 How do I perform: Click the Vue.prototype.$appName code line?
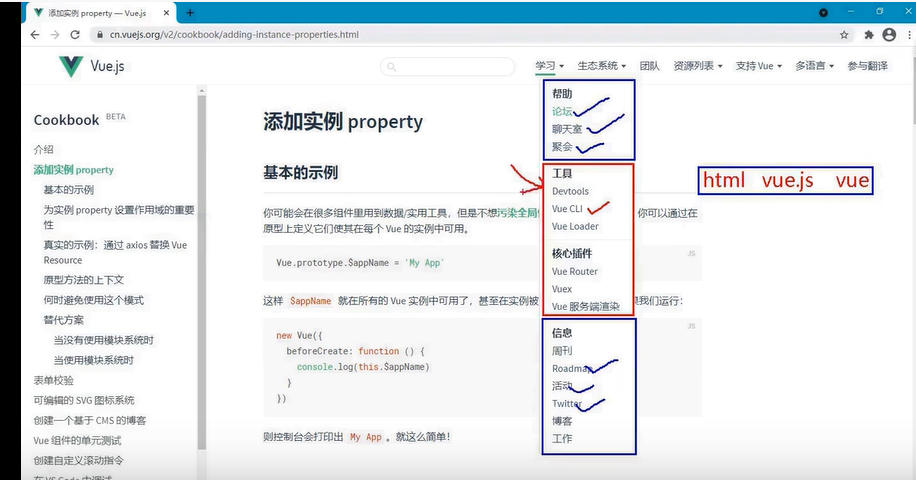(x=360, y=263)
